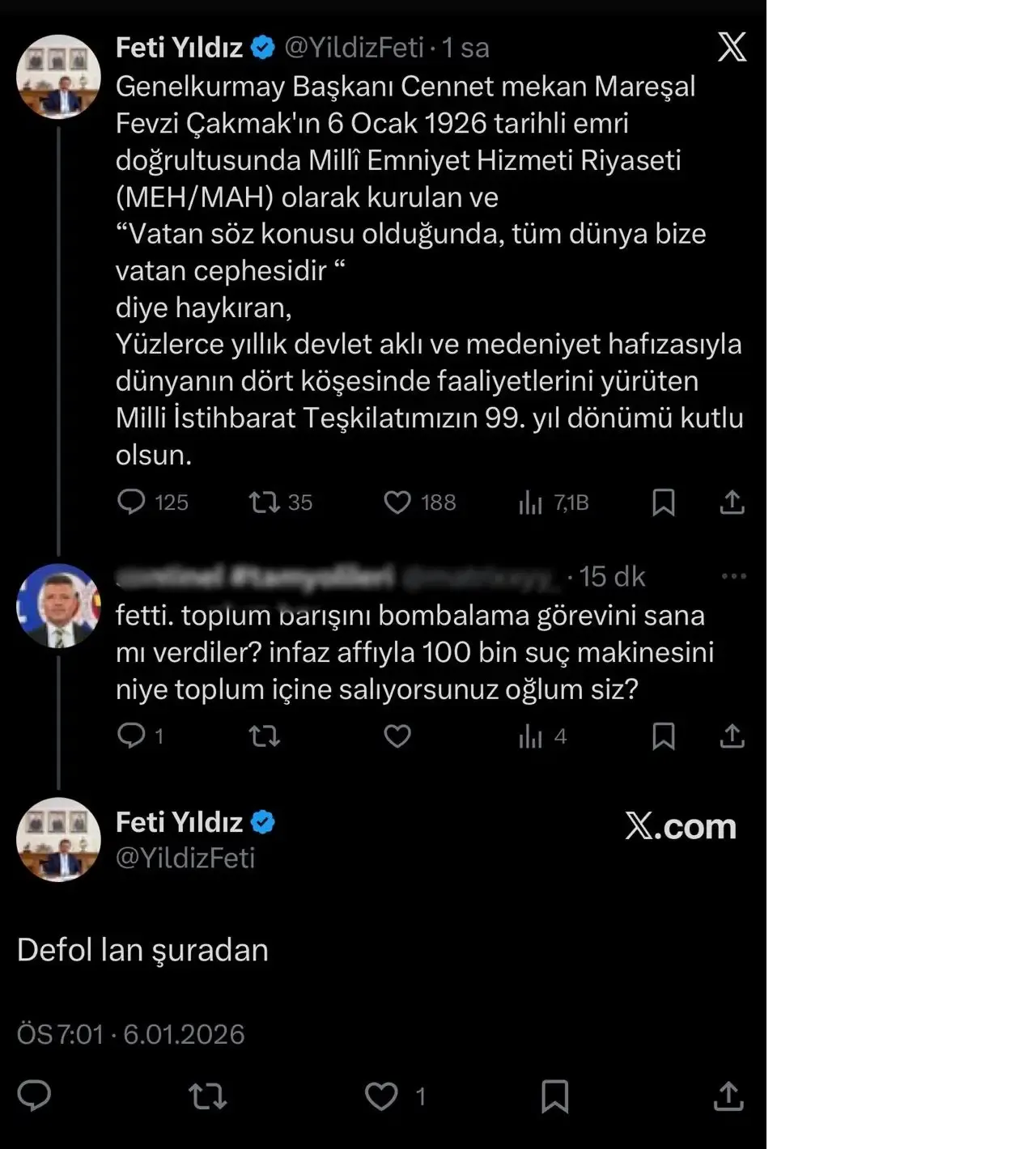Share the blurred user's reply
Image resolution: width=1036 pixels, height=1149 pixels.
coord(731,736)
